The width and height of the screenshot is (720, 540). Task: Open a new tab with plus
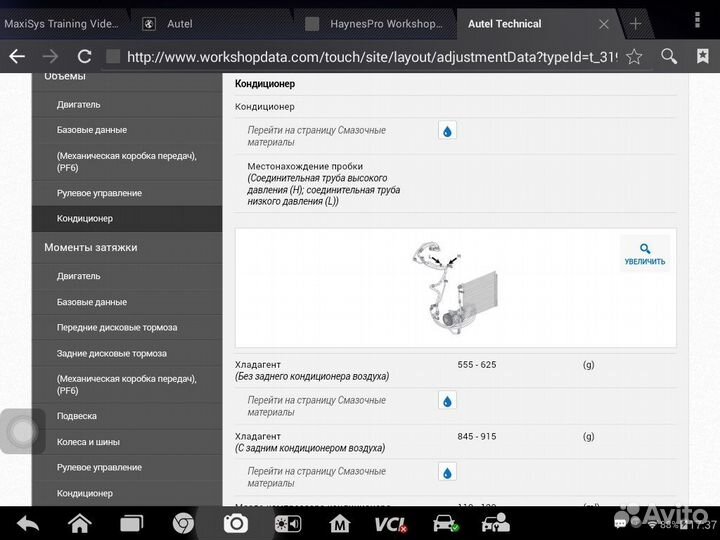pyautogui.click(x=636, y=24)
